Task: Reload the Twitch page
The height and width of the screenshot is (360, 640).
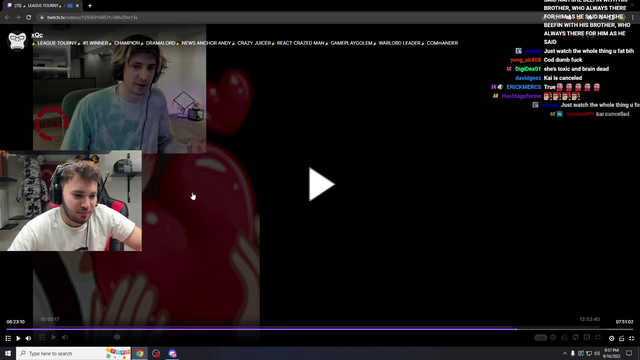Action: point(29,18)
